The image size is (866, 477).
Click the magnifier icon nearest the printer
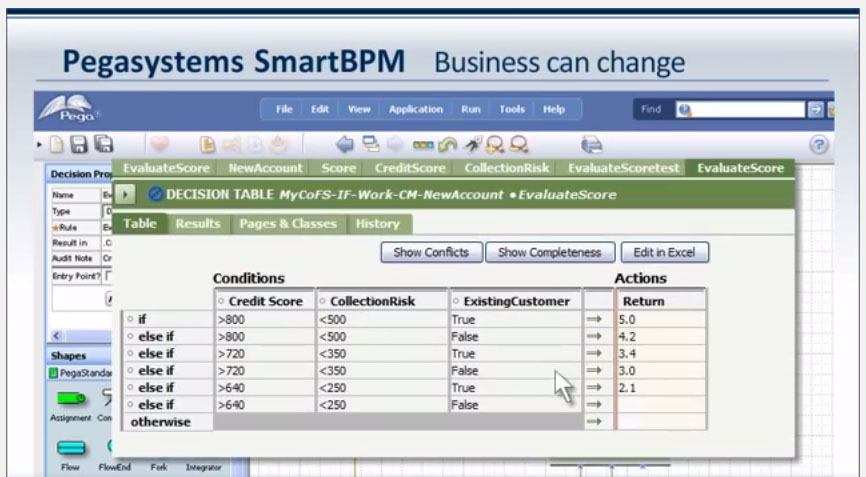pyautogui.click(x=519, y=145)
